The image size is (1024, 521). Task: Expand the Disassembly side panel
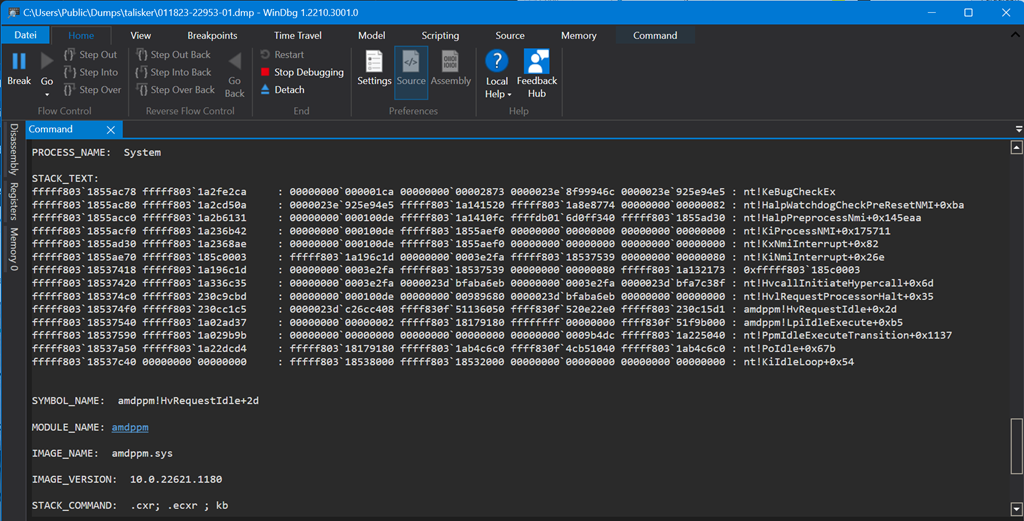click(x=13, y=148)
